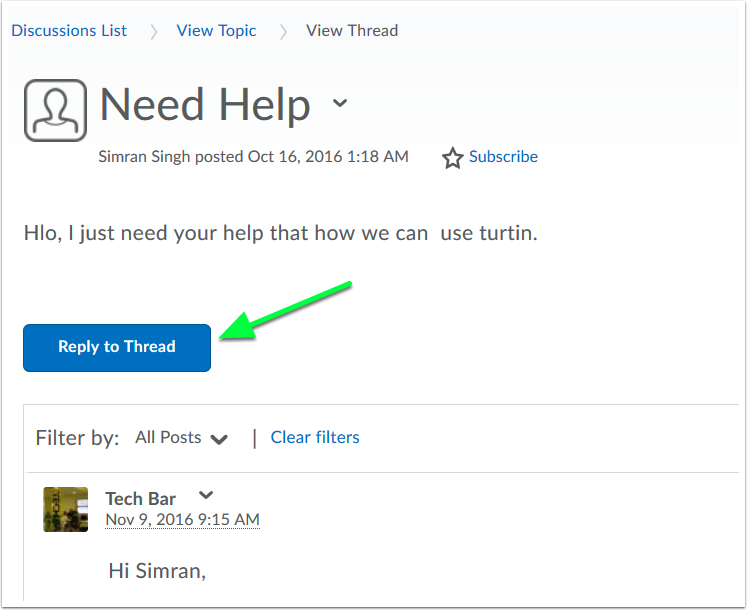Go back to View Topic breadcrumb
The width and height of the screenshot is (747, 610).
216,30
